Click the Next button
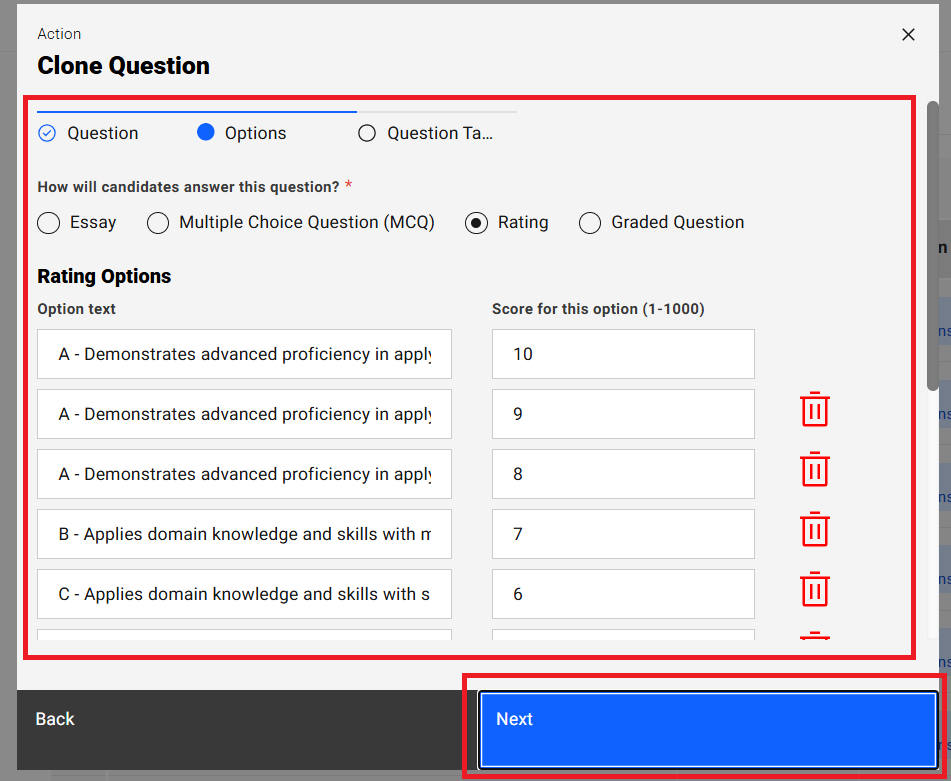This screenshot has height=781, width=951. click(707, 719)
